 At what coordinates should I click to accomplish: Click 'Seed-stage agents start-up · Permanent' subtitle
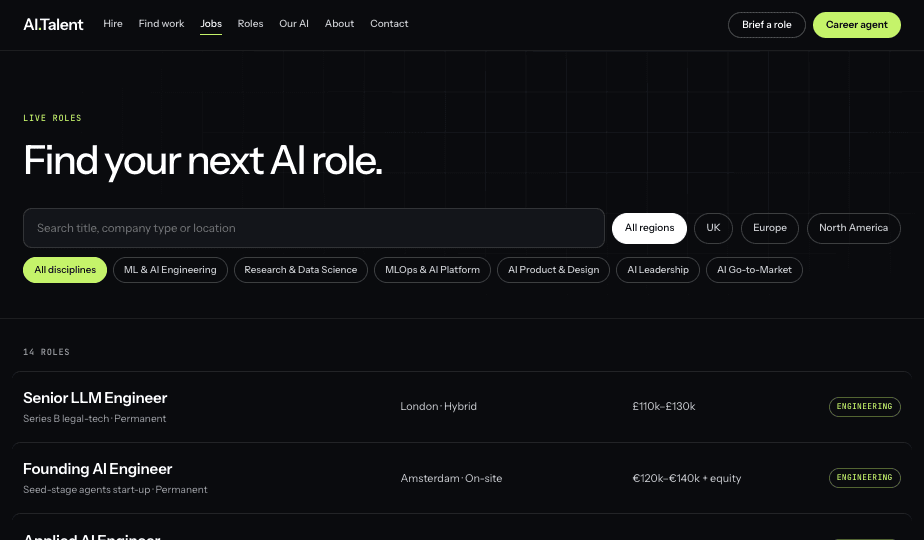pos(115,490)
